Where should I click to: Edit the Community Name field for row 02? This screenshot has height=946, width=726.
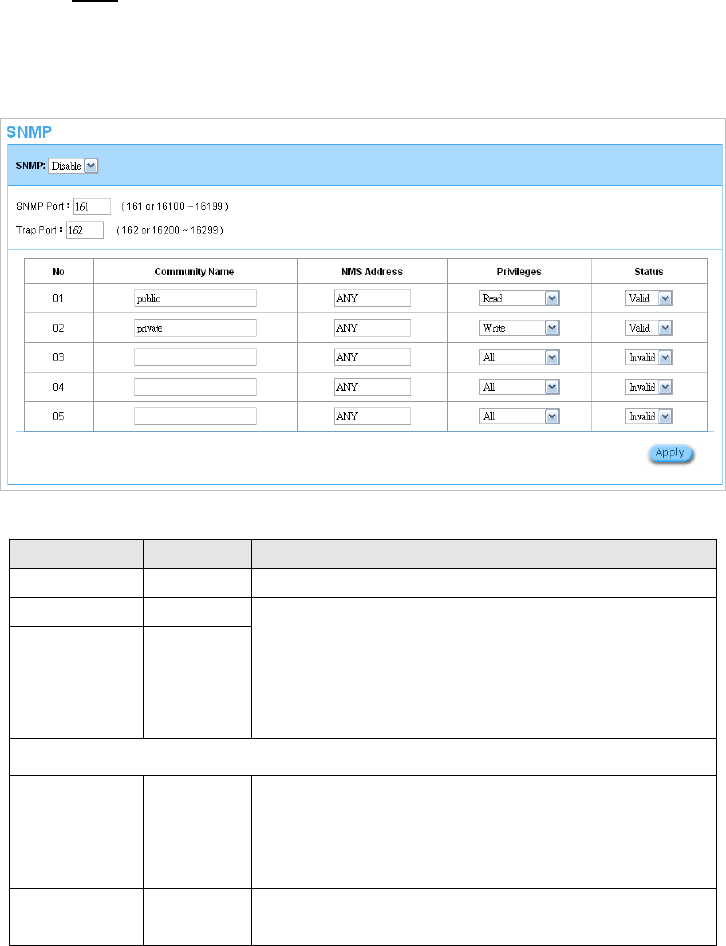(195, 328)
